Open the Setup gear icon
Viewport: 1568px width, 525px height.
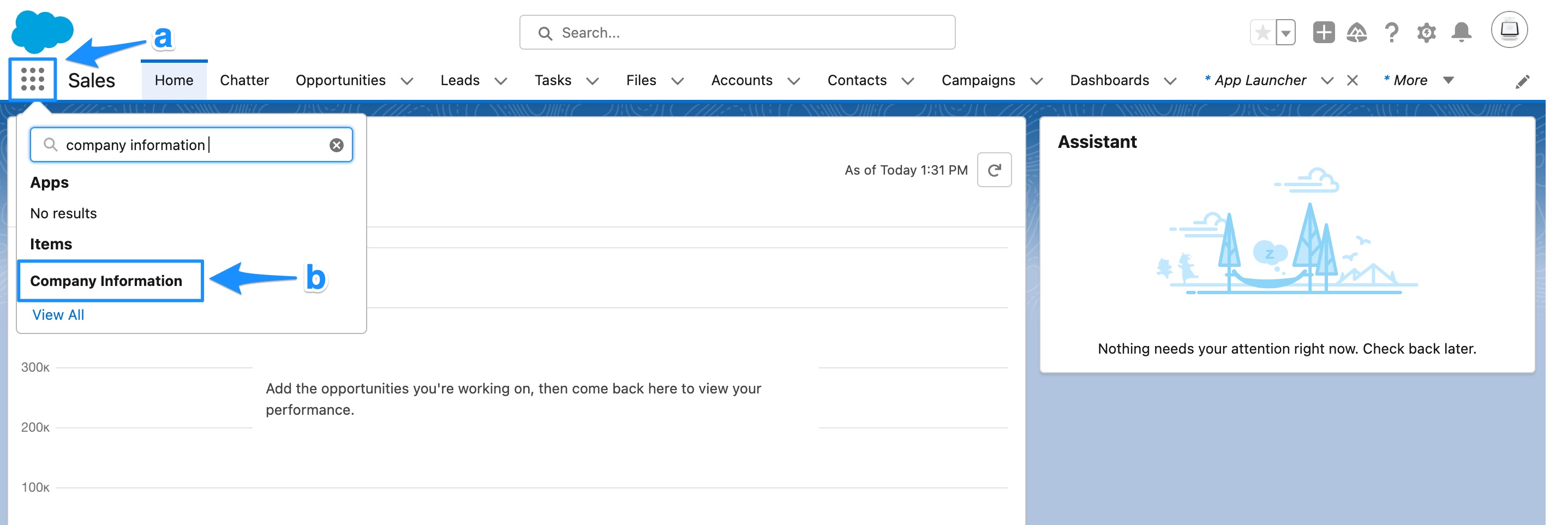pos(1426,32)
